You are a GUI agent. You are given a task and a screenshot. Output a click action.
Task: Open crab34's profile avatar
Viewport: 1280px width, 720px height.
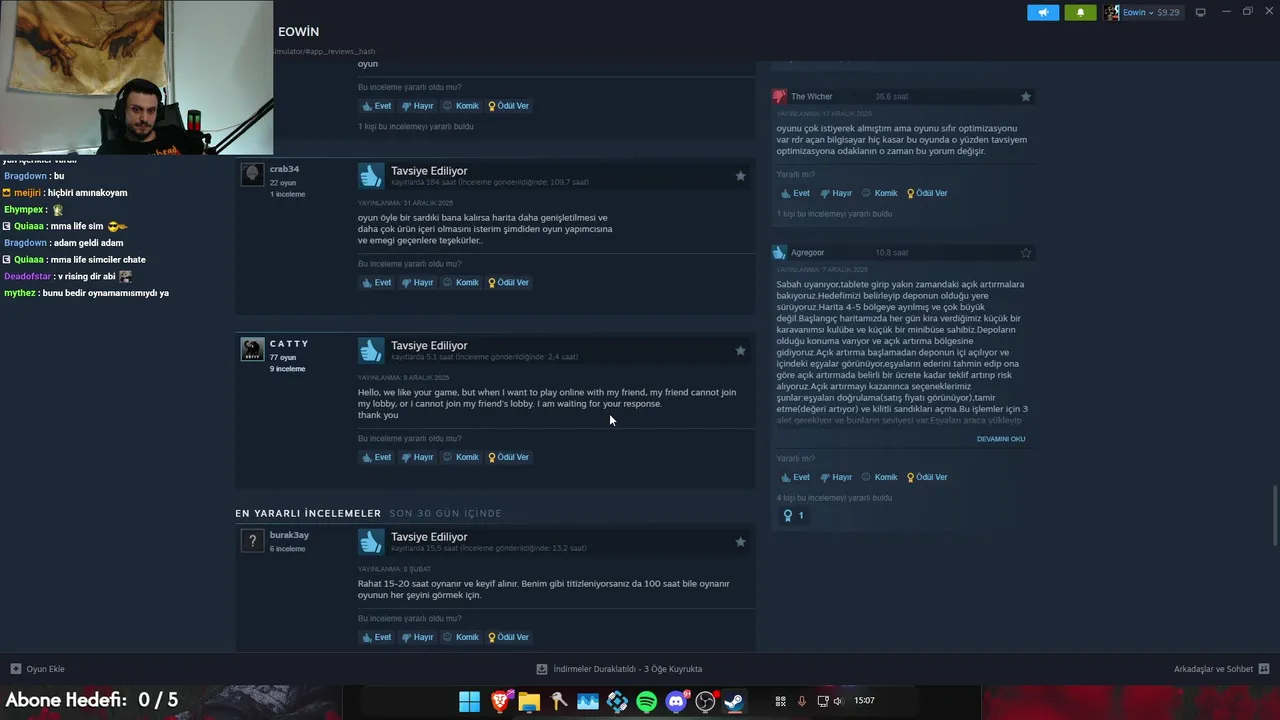click(252, 174)
